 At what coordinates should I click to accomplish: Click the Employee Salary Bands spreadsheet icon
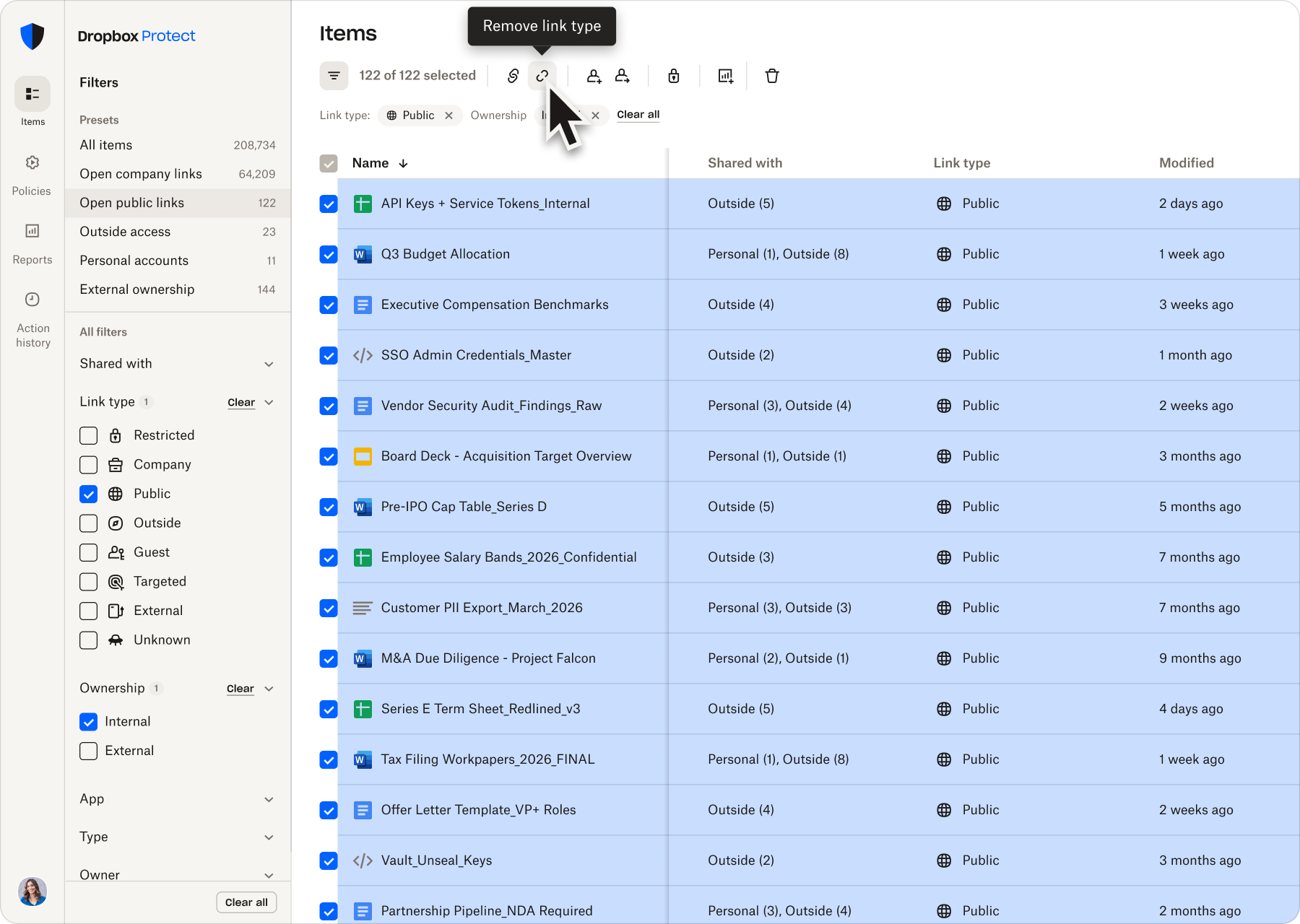tap(363, 558)
